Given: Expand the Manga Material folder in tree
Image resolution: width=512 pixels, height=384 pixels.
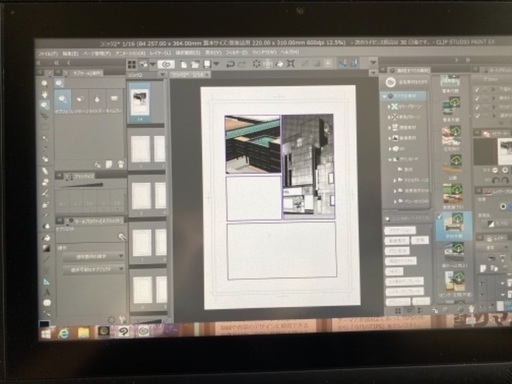Looking at the screenshot, I should (x=389, y=128).
